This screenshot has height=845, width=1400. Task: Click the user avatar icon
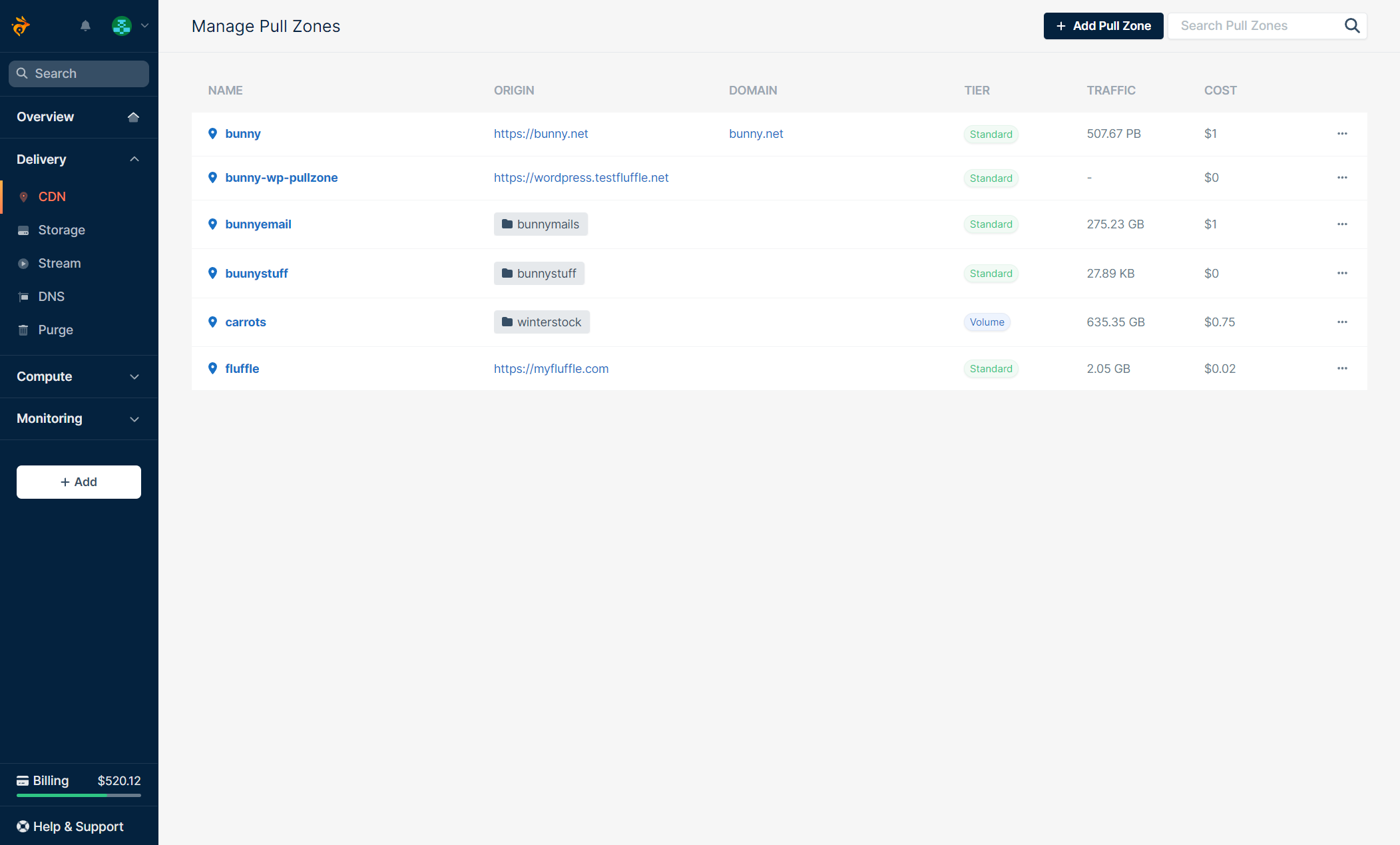tap(121, 26)
